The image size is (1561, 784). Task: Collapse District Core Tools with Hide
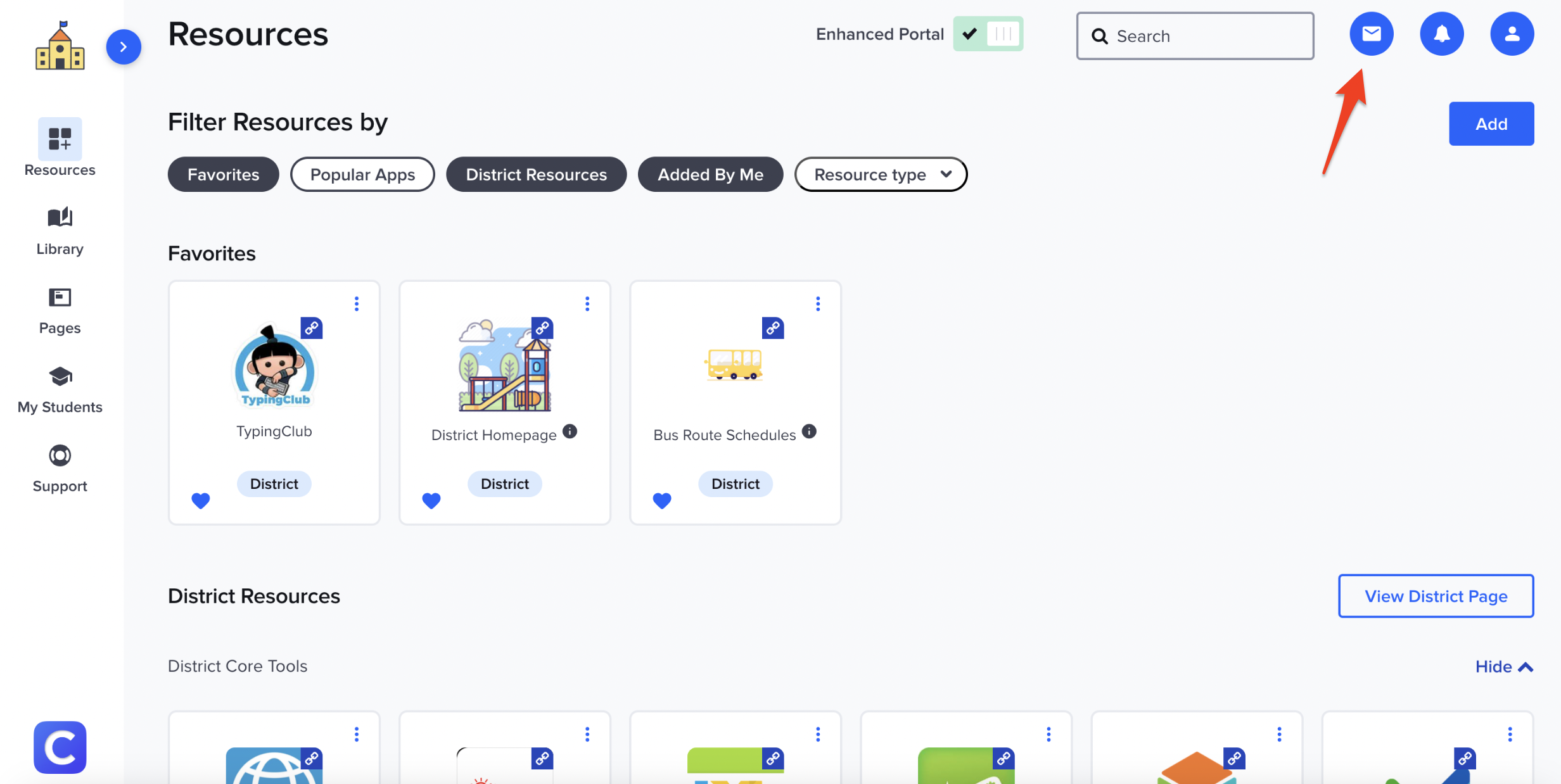pos(1503,667)
